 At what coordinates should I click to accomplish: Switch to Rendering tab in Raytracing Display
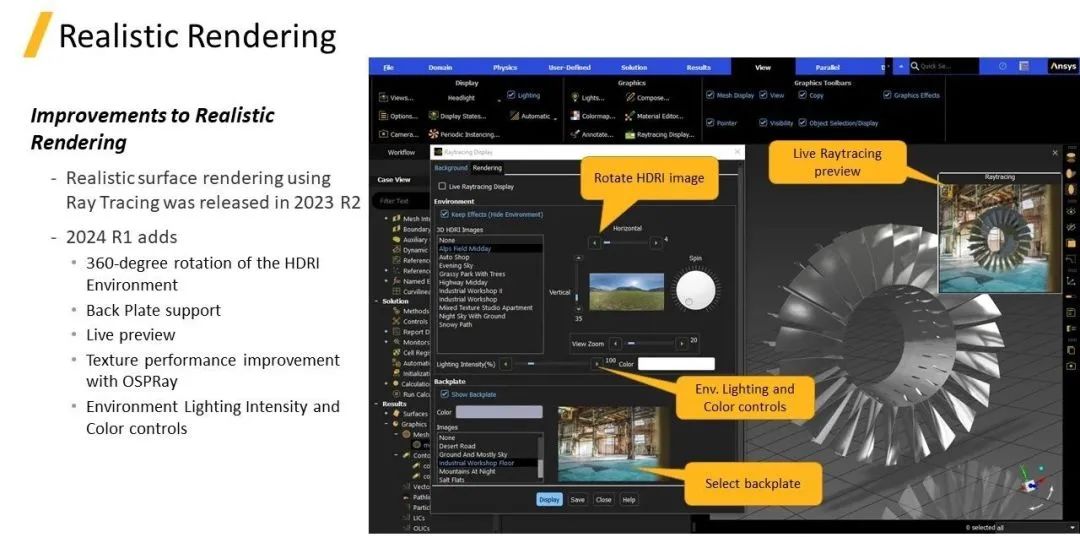[x=487, y=168]
